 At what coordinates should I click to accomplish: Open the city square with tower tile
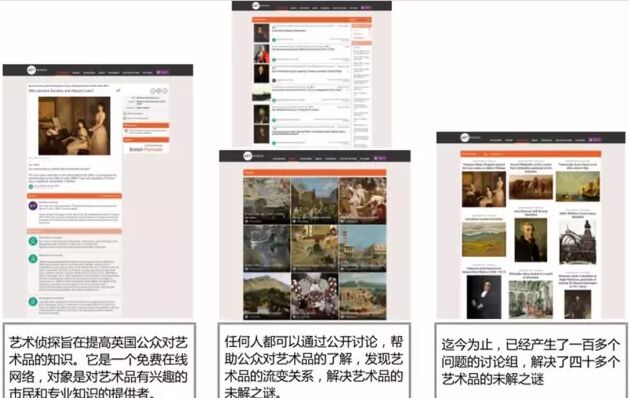[x=363, y=248]
